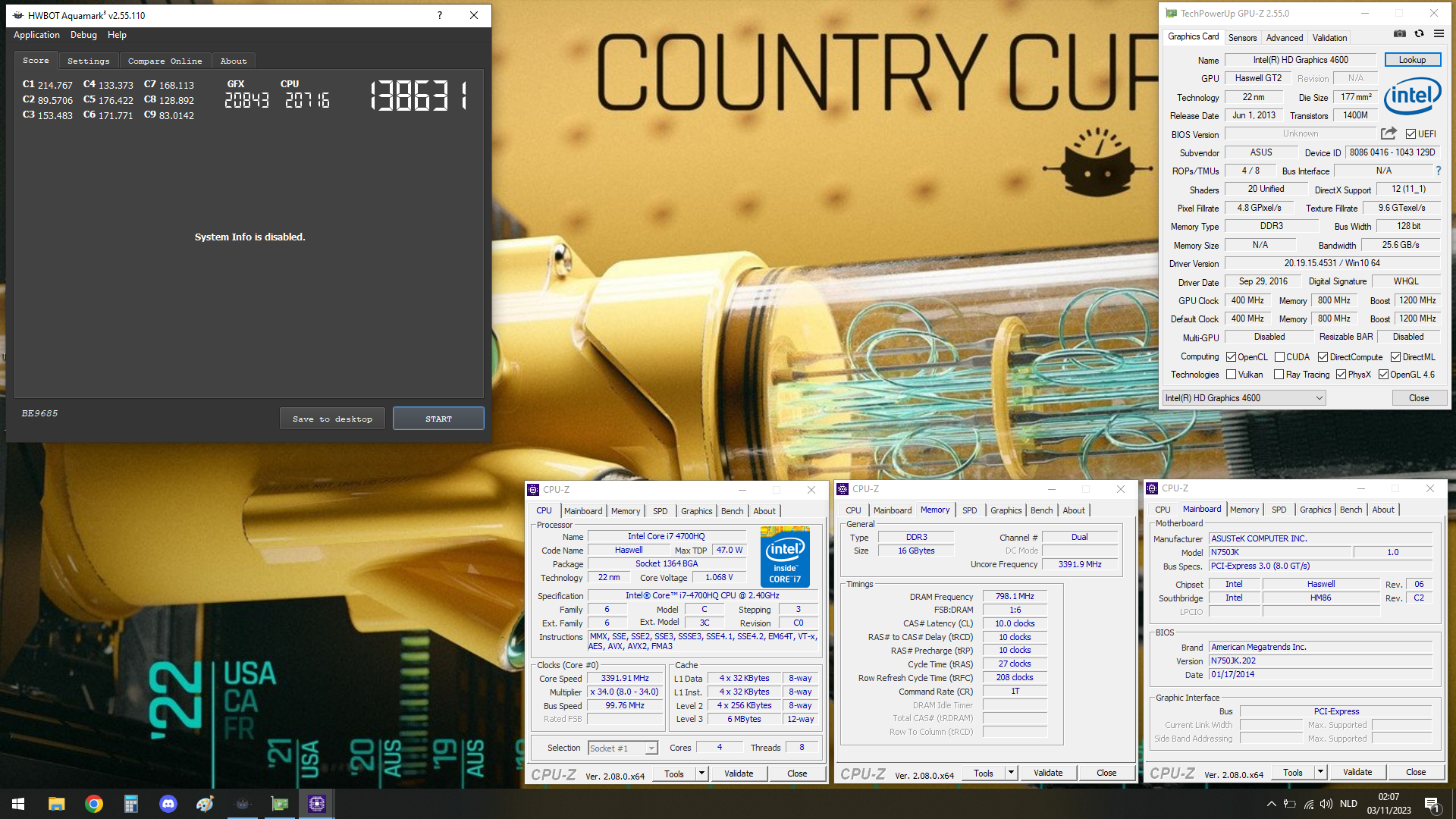1456x819 pixels.
Task: Switch to the Compare Online tab
Action: click(165, 61)
